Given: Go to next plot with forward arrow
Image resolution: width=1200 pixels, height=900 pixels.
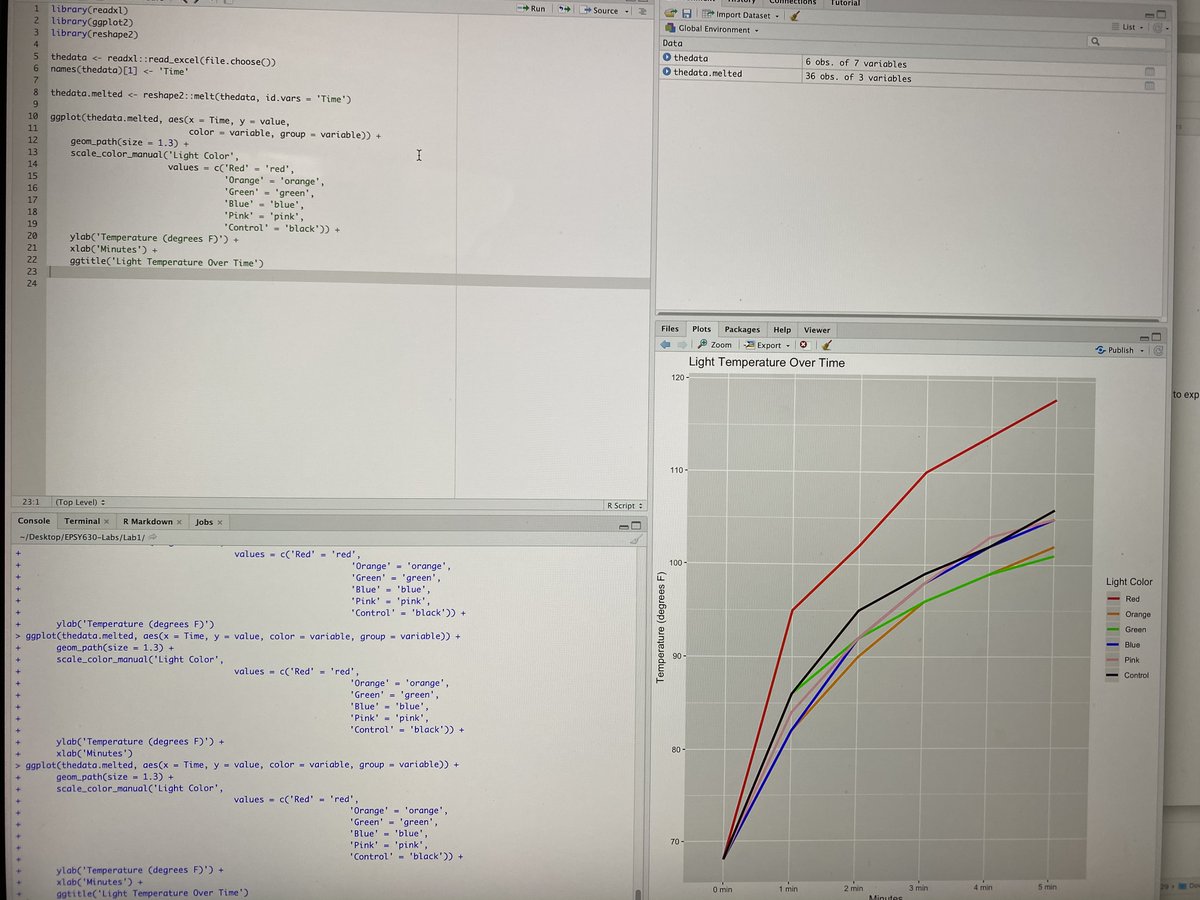Looking at the screenshot, I should 681,344.
